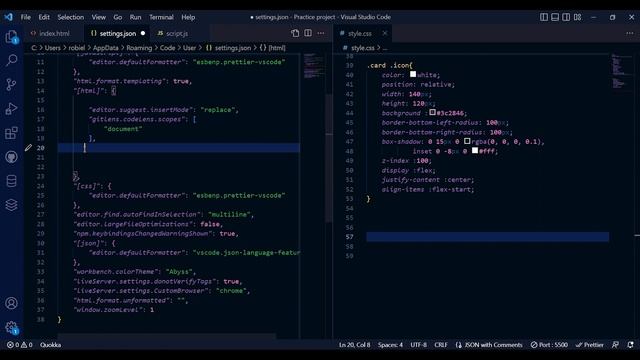Click the settings.json breadcrumb segment
The width and height of the screenshot is (640, 360).
coord(233,48)
